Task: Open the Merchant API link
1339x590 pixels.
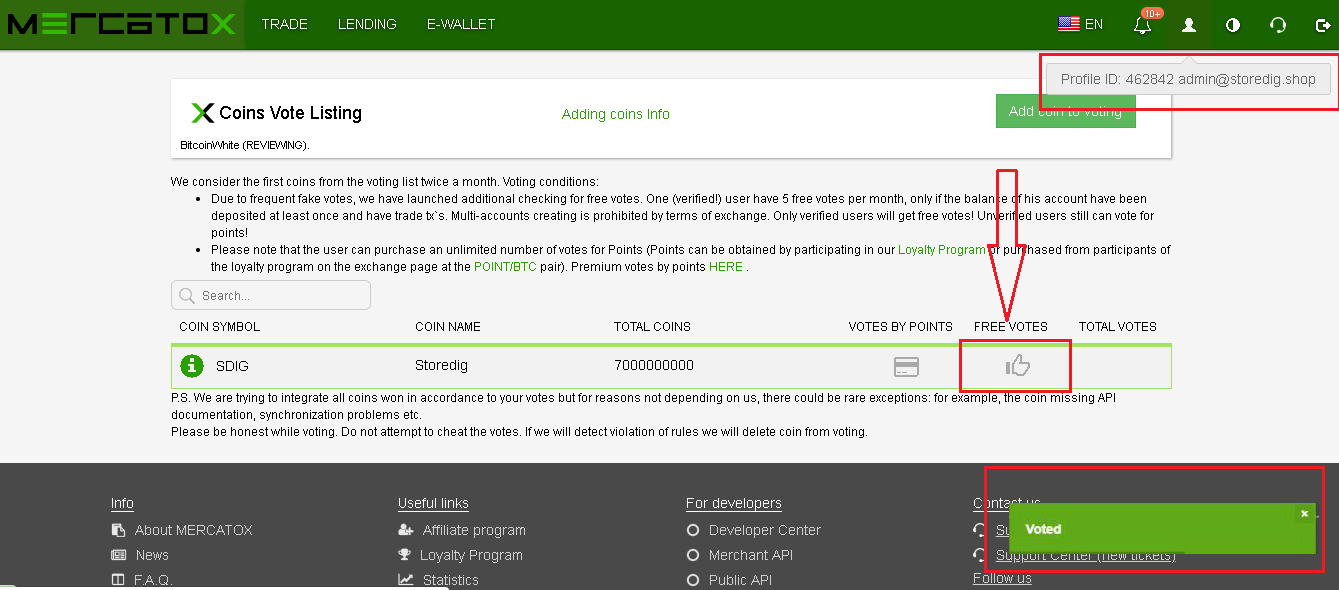Action: click(x=751, y=555)
